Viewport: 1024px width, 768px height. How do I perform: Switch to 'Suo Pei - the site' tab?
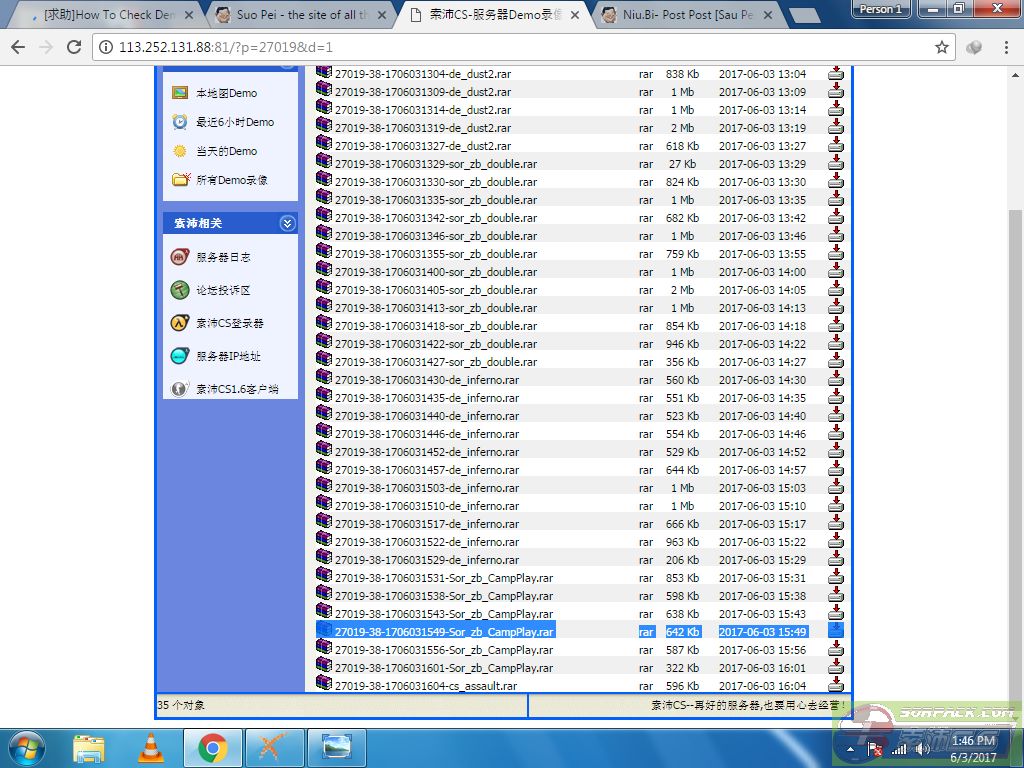[298, 15]
